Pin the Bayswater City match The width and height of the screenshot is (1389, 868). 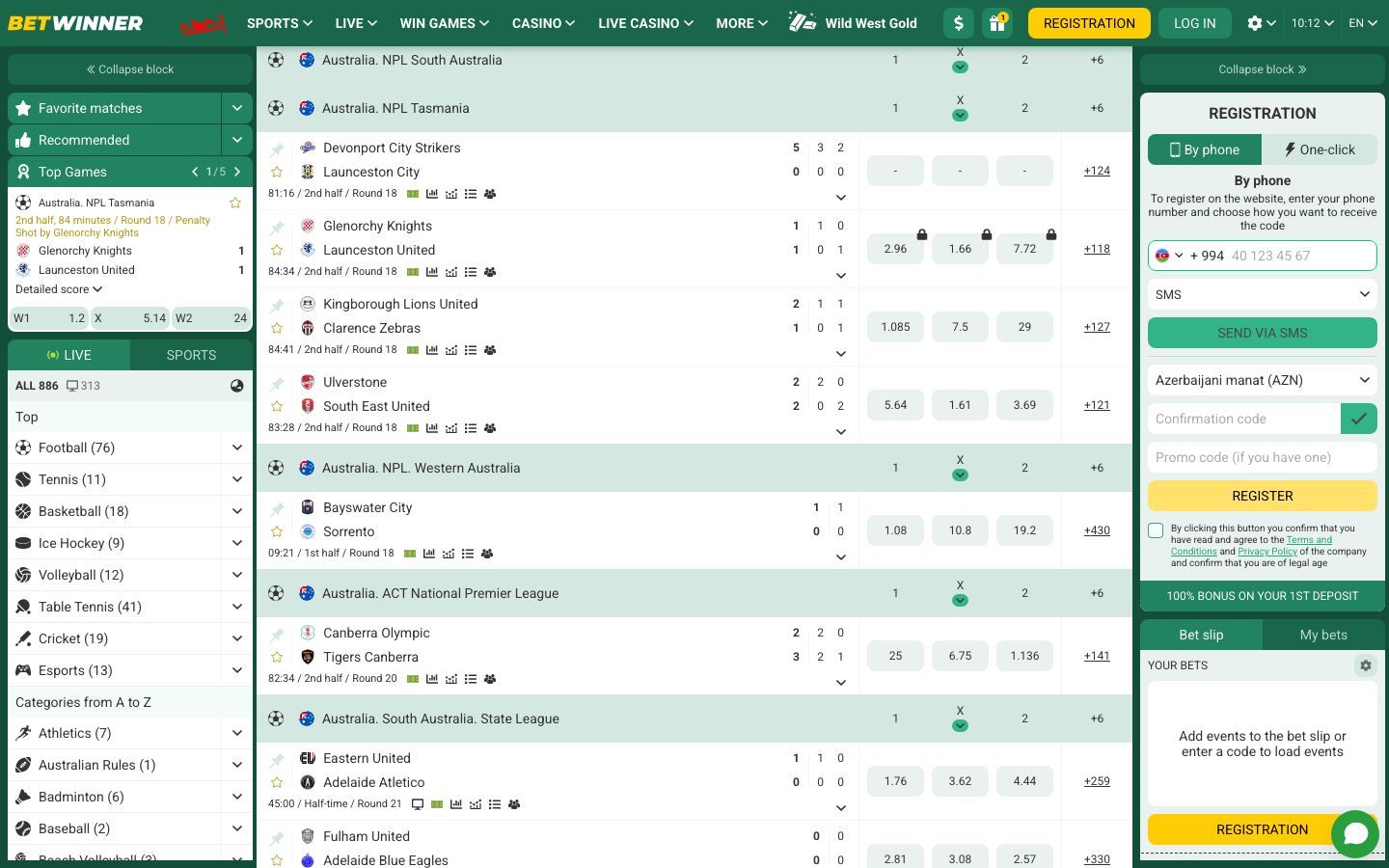pos(277,509)
